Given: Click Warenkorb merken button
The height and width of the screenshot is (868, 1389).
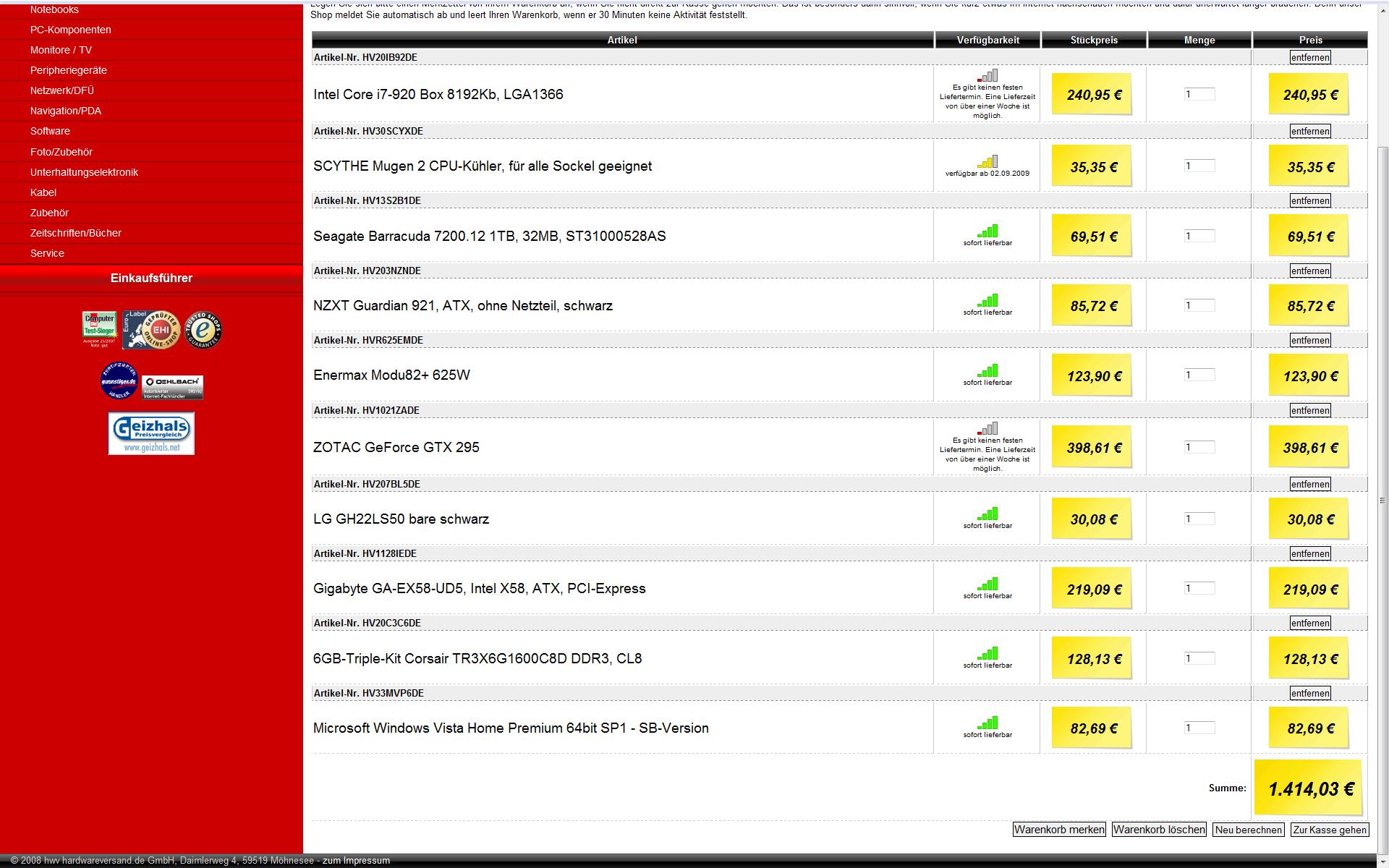Looking at the screenshot, I should [x=1059, y=830].
